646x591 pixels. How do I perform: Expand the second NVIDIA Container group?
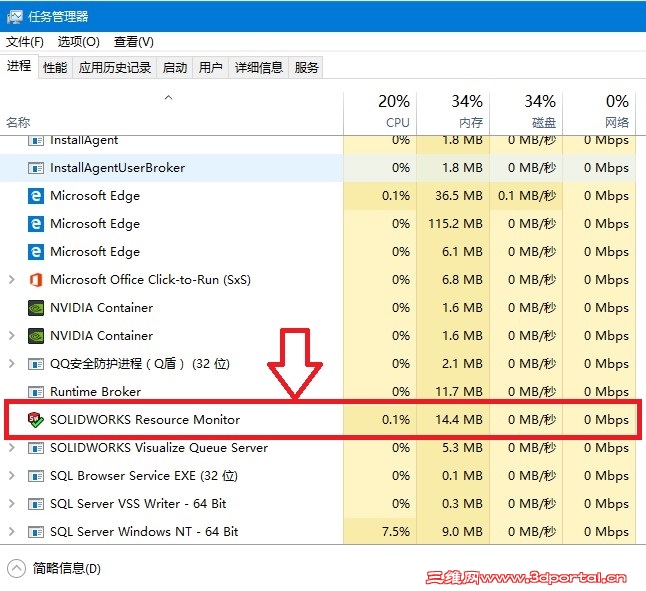click(12, 336)
